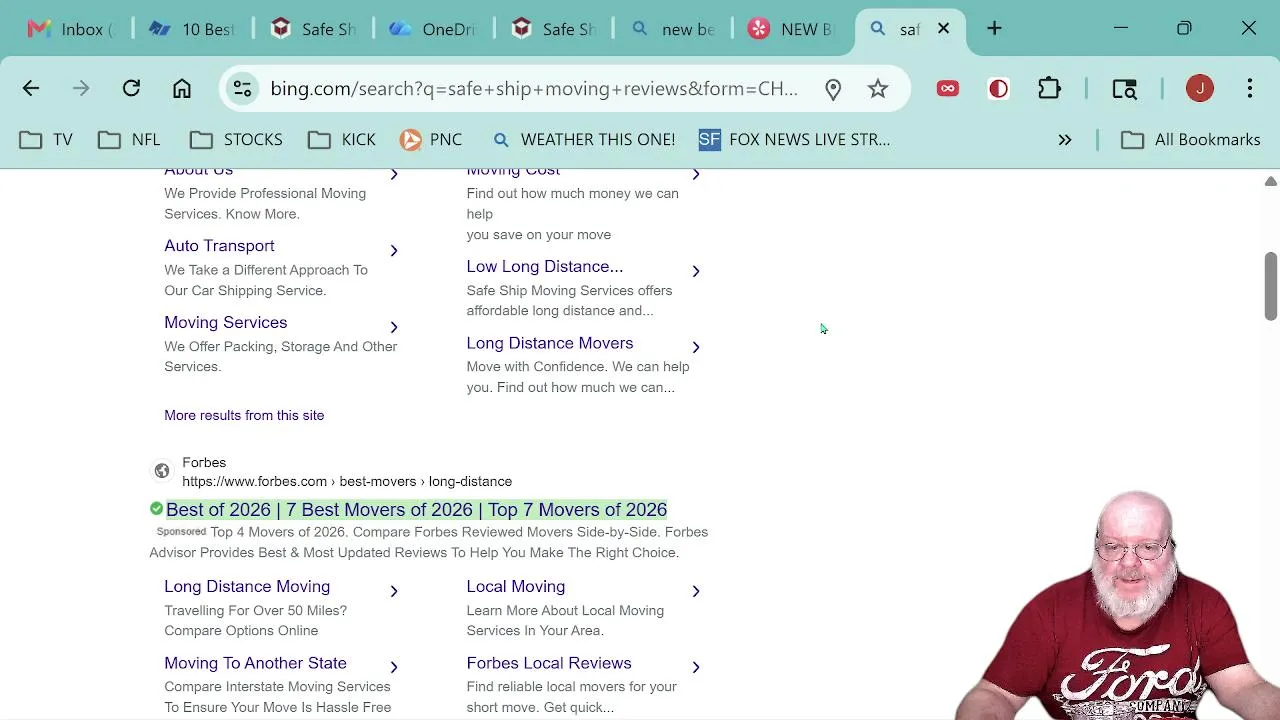Open the Forbes Local Reviews sitelink

(x=548, y=663)
